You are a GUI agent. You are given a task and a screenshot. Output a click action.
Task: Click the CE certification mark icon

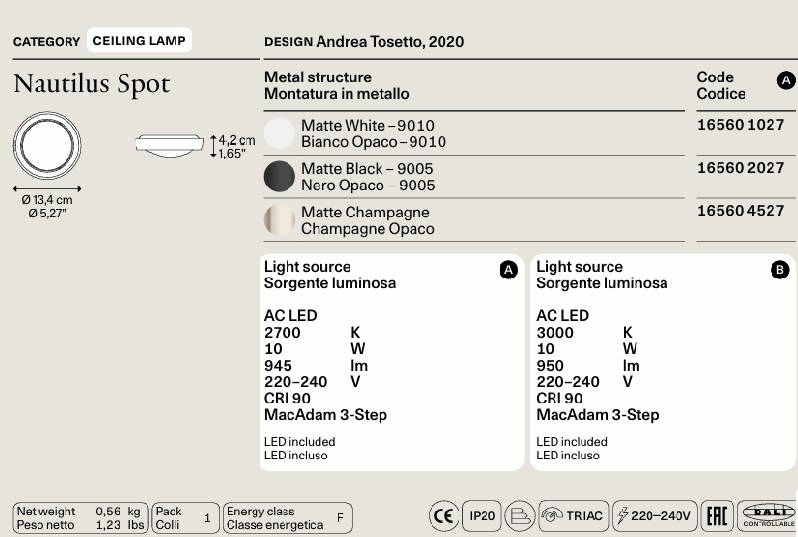click(444, 516)
